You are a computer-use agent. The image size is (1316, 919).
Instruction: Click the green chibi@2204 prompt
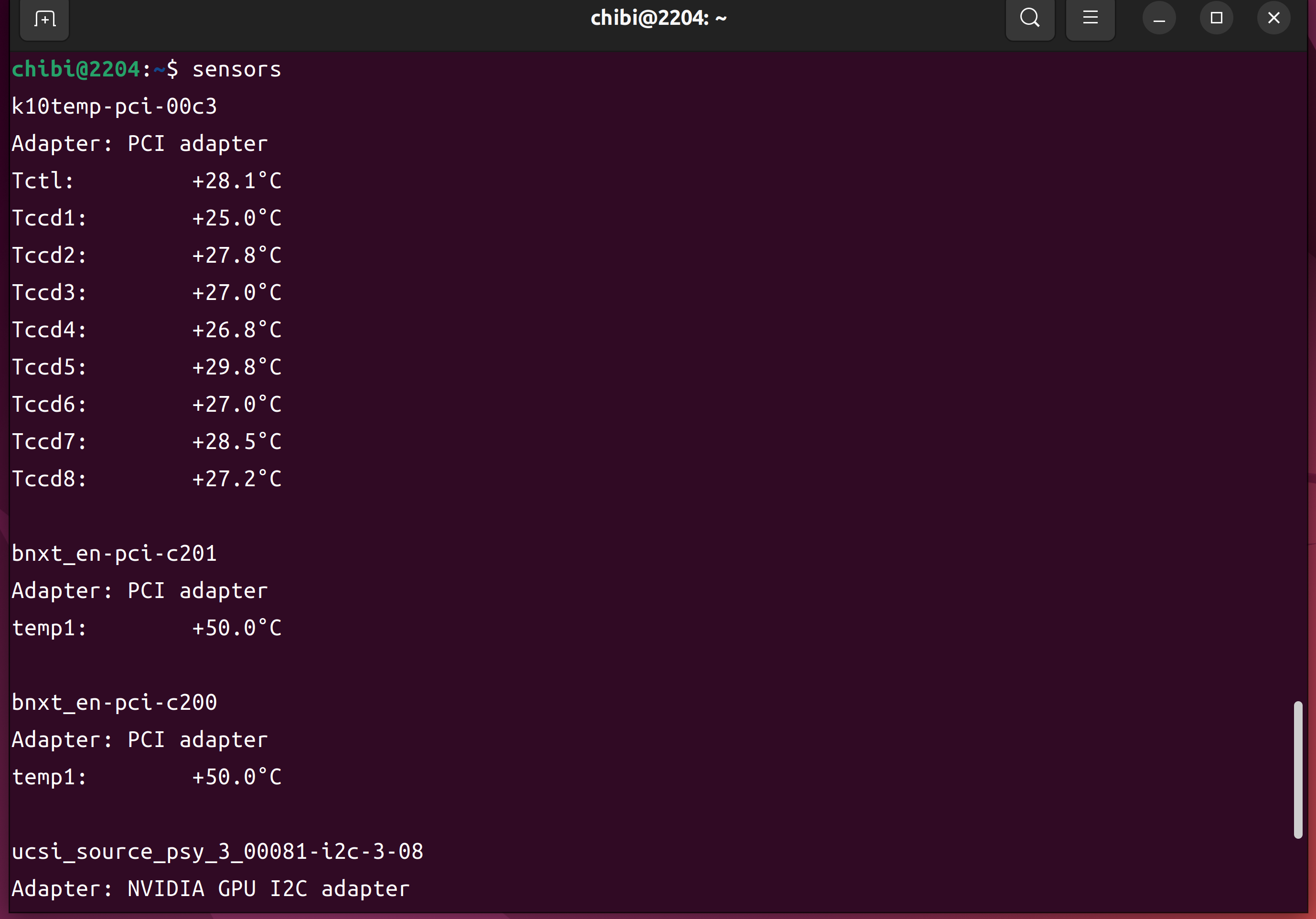click(x=75, y=69)
